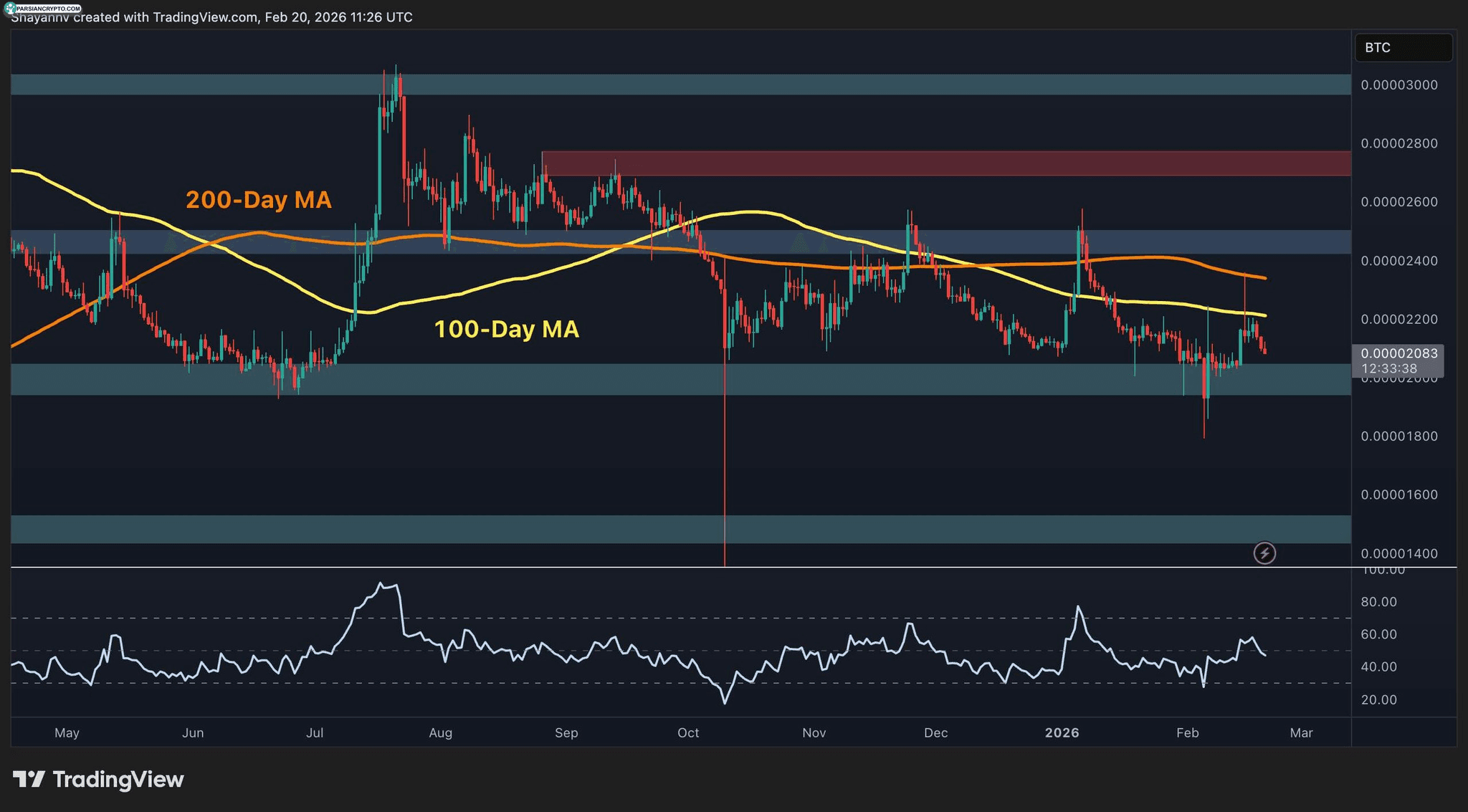This screenshot has height=812, width=1468.
Task: Select the BTC symbol label
Action: [x=1403, y=47]
